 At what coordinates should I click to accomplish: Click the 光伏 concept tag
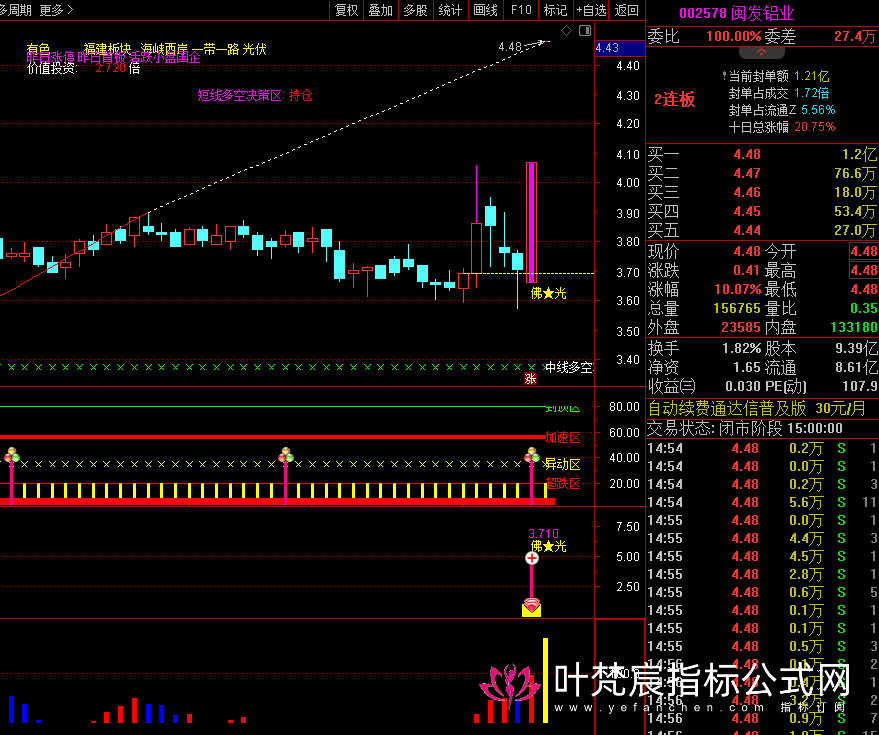coord(255,49)
